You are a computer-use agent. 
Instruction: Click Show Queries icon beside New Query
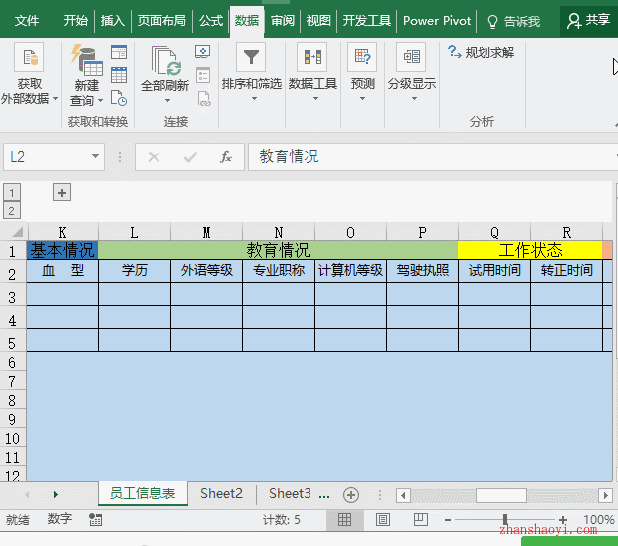tap(119, 52)
